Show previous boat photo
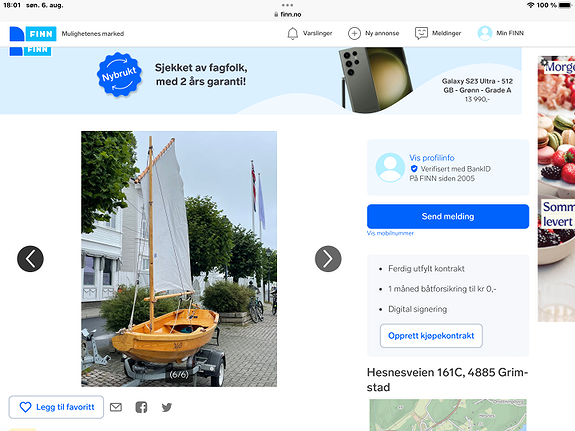Image resolution: width=575 pixels, height=431 pixels. [x=30, y=259]
